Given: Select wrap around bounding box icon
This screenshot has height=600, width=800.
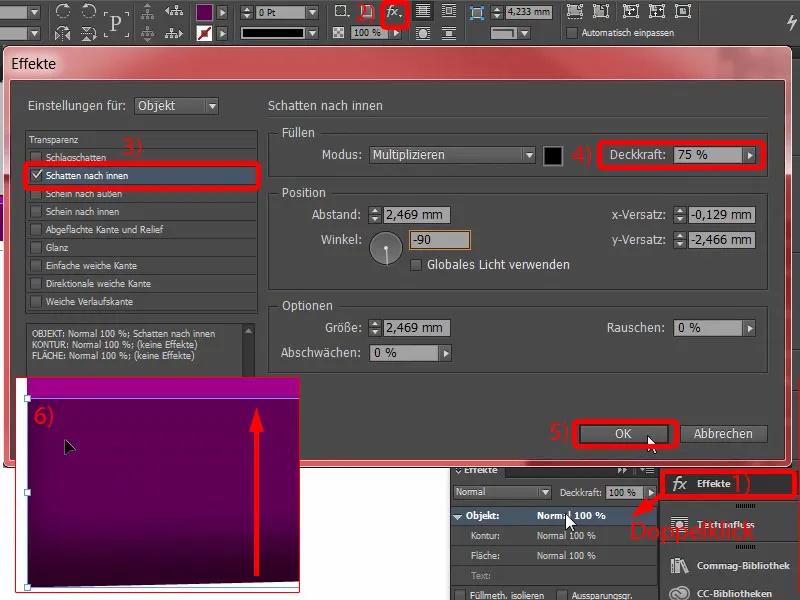Looking at the screenshot, I should point(448,11).
